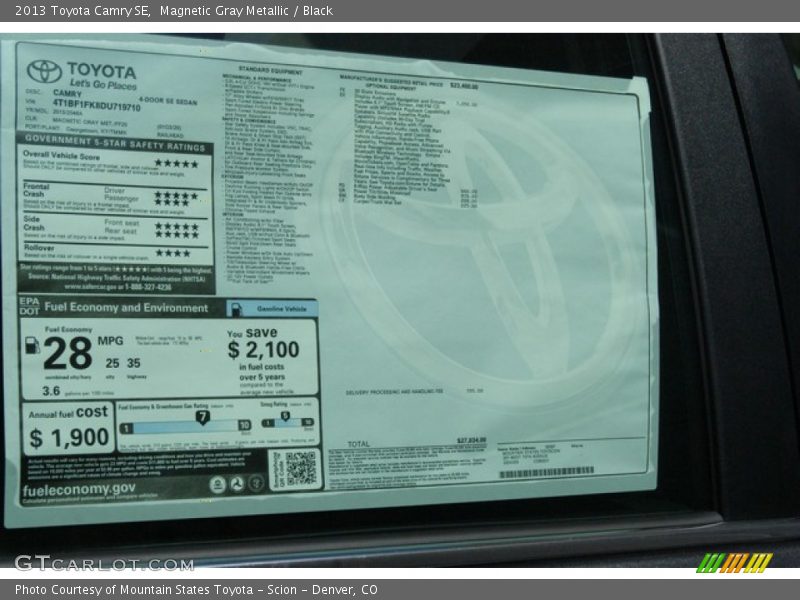Click the fueleconomy.gov web address

(x=79, y=489)
